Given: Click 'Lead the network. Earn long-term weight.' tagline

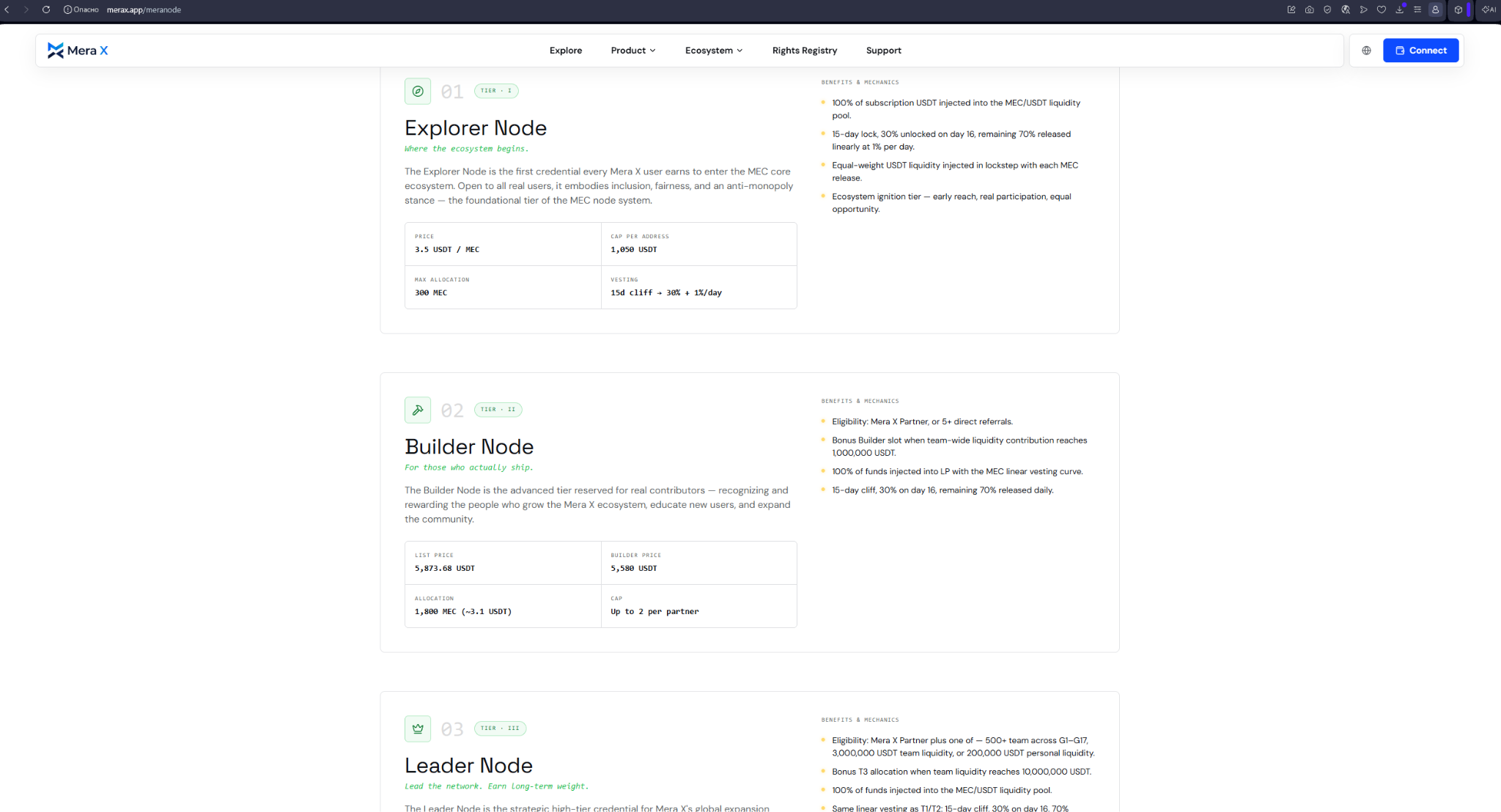Looking at the screenshot, I should click(x=496, y=786).
